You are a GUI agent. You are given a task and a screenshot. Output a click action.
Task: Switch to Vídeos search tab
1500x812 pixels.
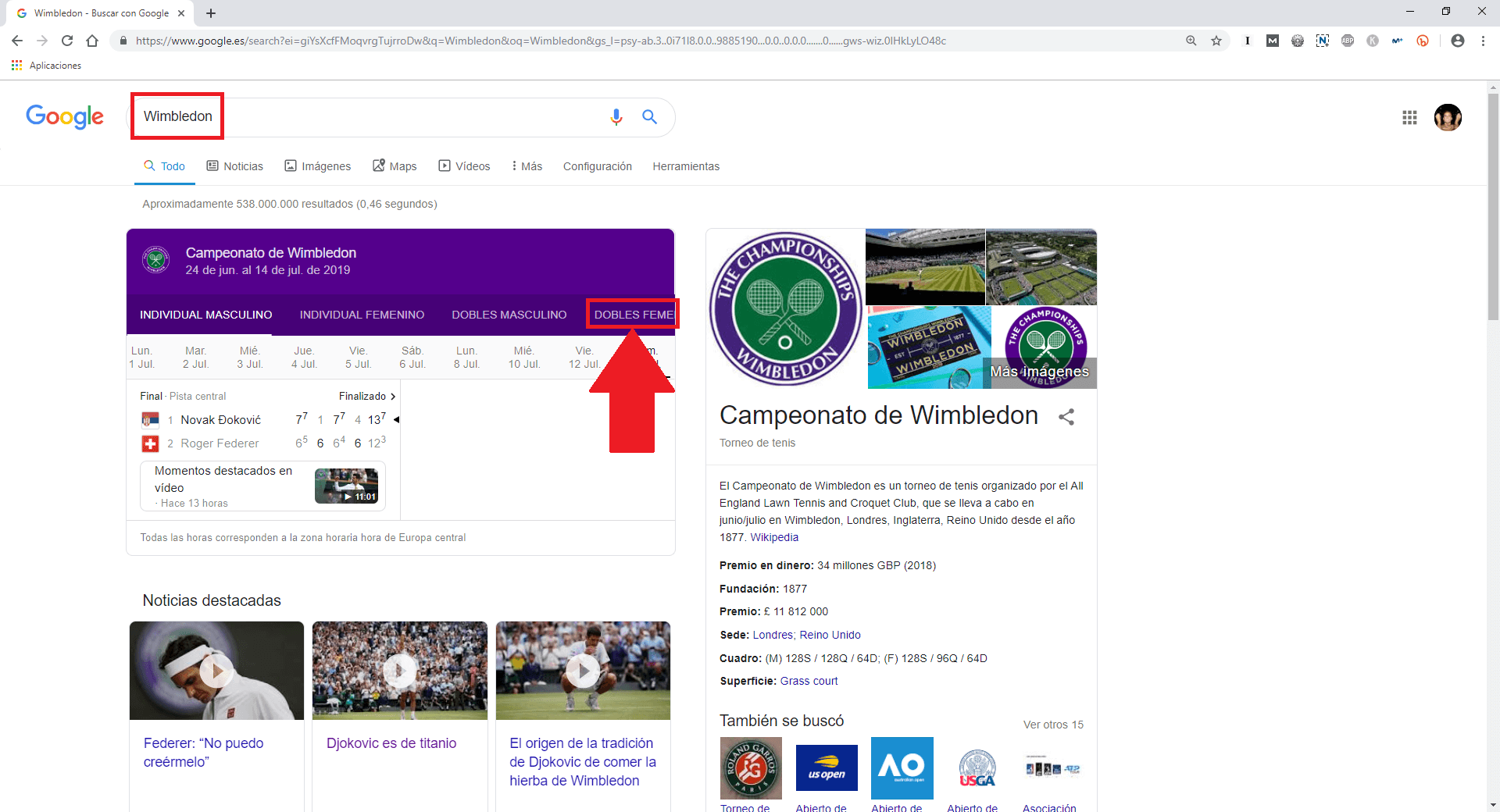click(465, 166)
